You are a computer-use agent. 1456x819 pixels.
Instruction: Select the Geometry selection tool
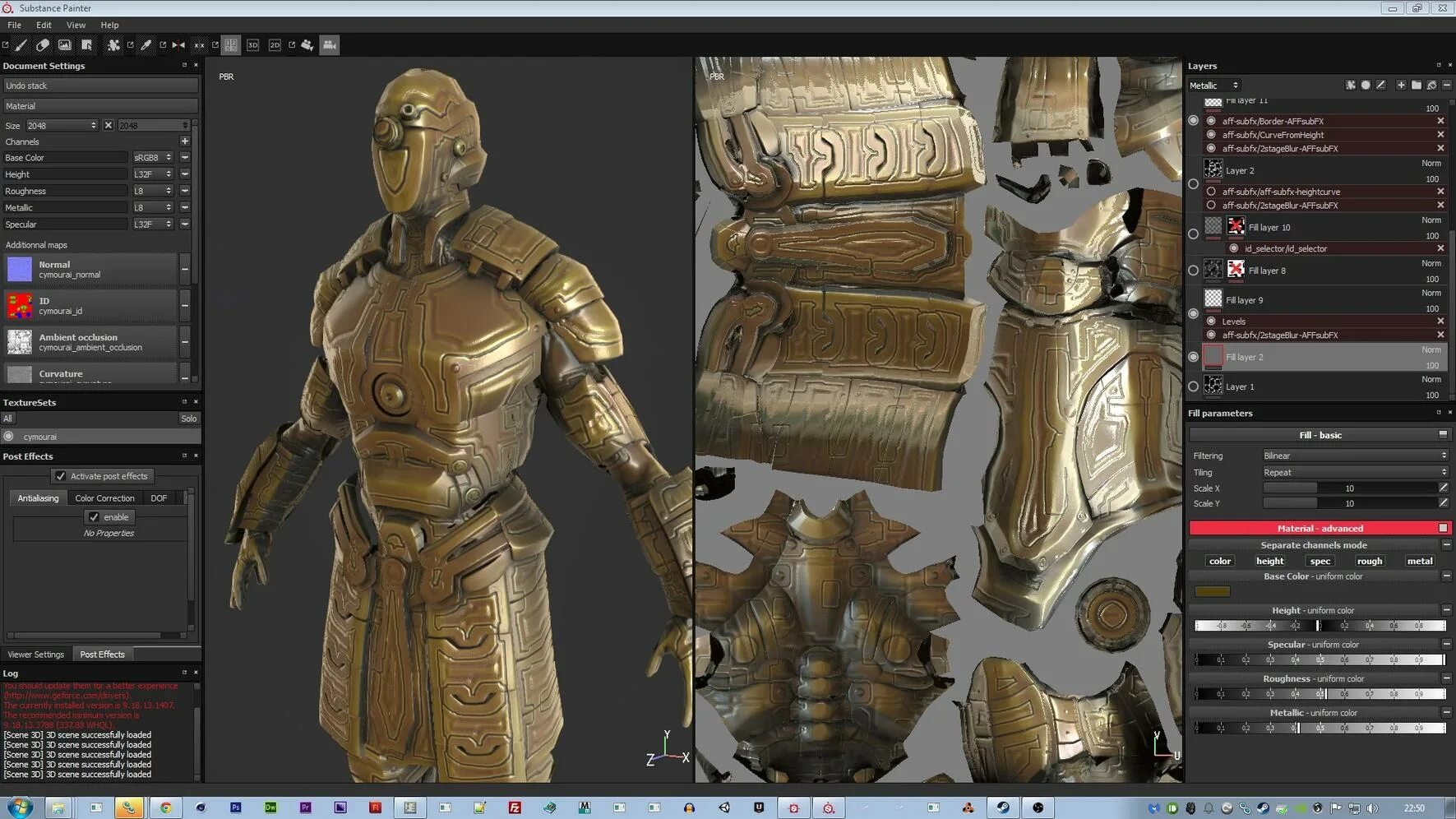(87, 45)
